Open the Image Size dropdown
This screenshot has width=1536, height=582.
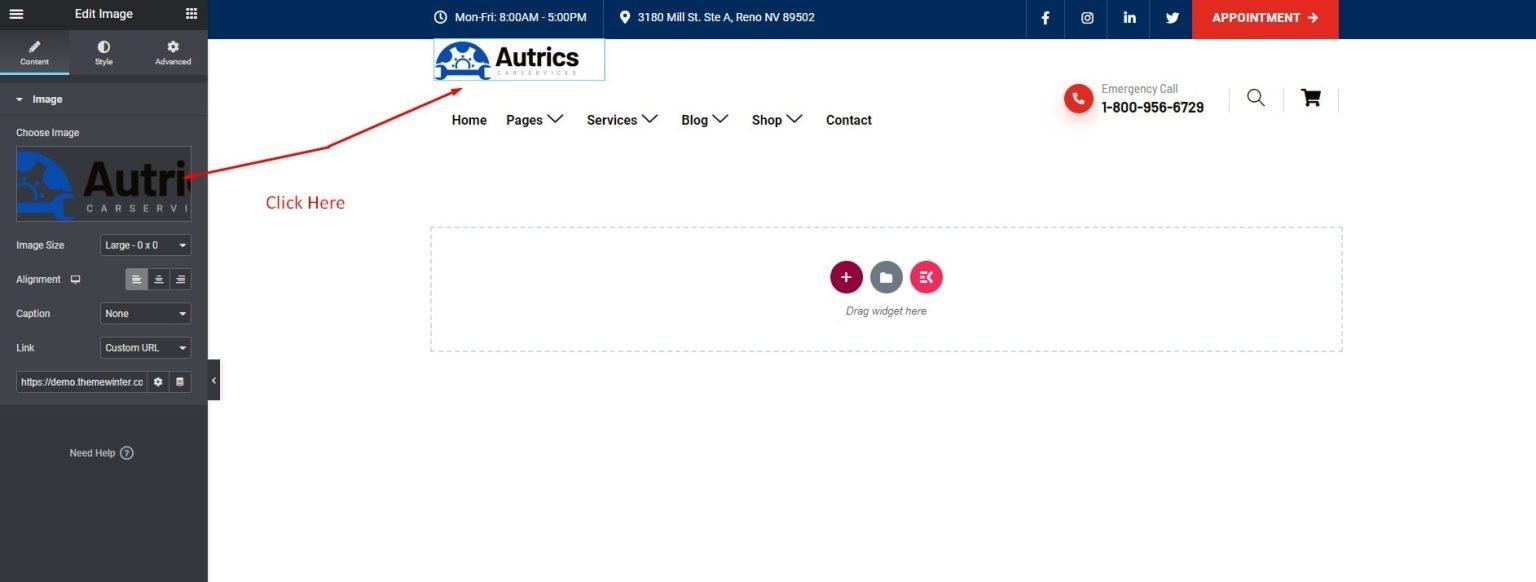pos(145,245)
